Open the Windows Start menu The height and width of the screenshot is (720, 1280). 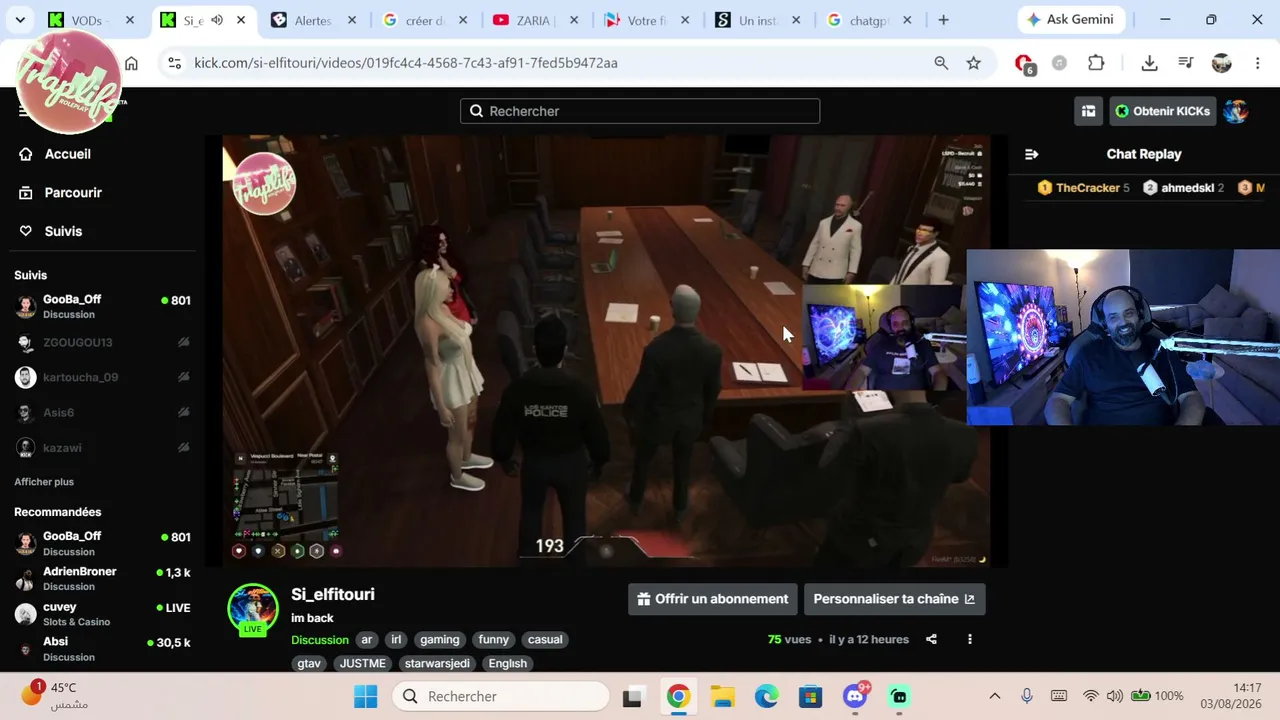pyautogui.click(x=366, y=696)
